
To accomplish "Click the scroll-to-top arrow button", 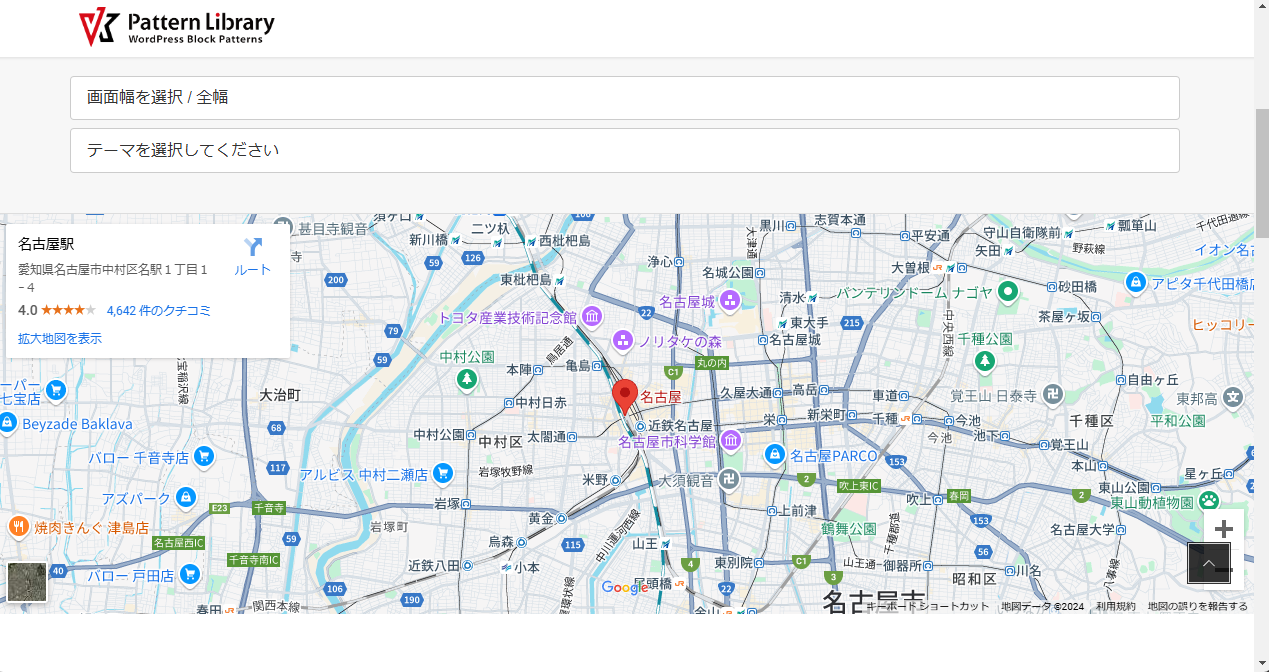I will tap(1208, 563).
